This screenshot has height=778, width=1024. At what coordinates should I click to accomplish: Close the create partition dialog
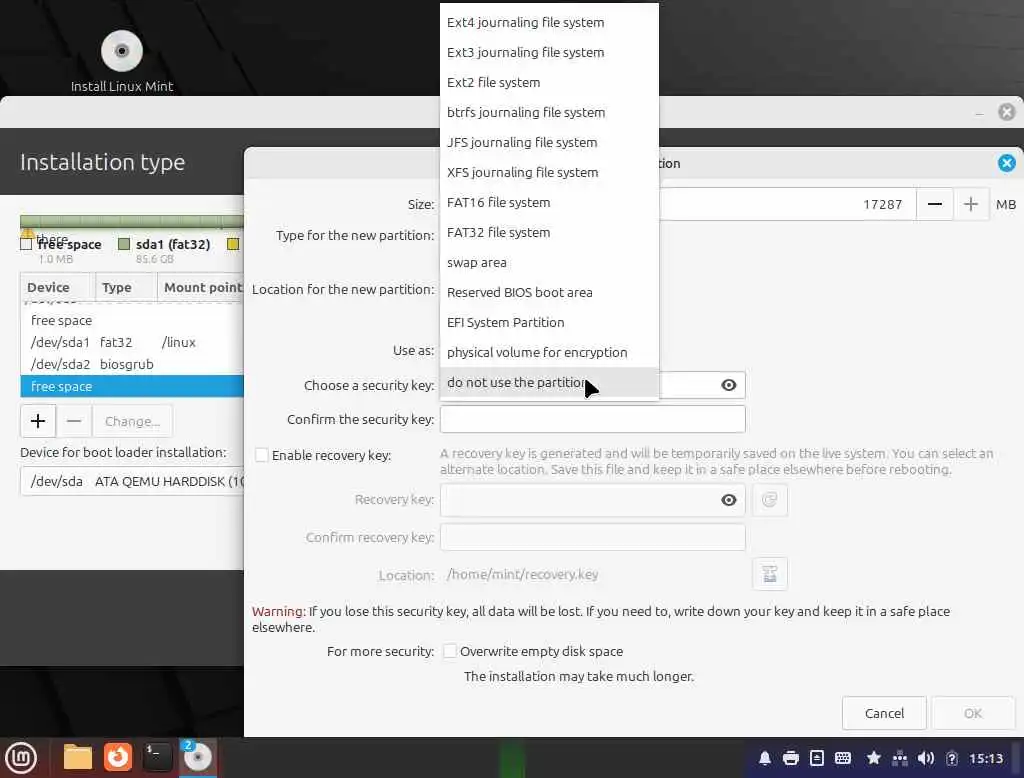[1006, 163]
